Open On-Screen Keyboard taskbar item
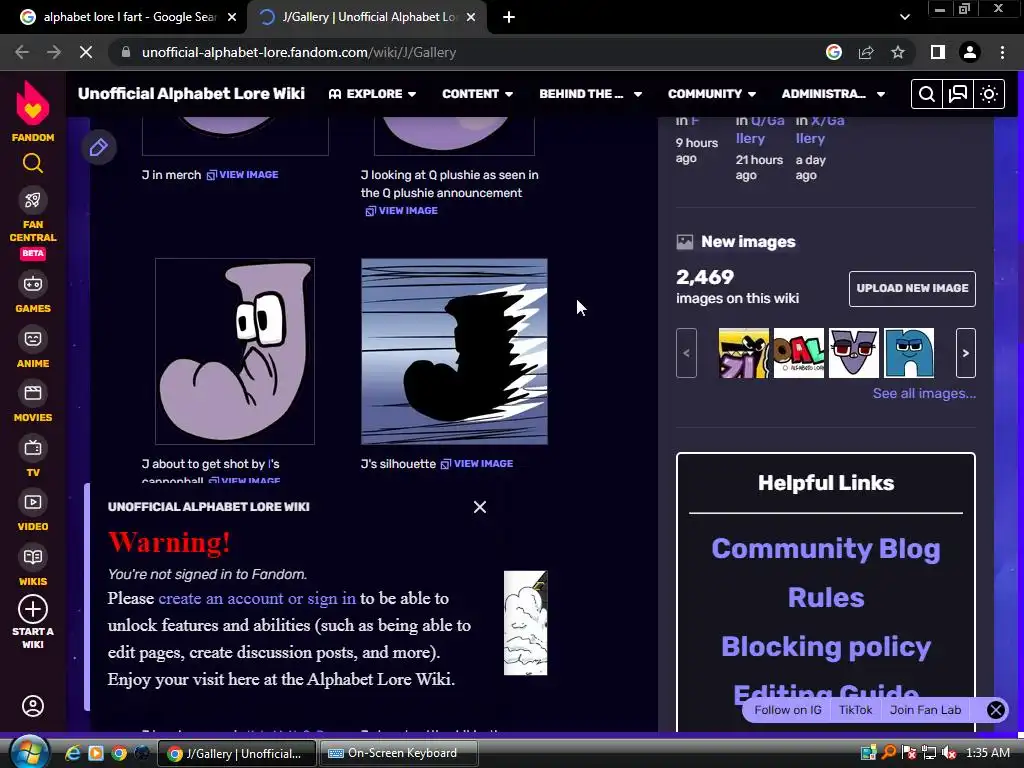Viewport: 1024px width, 768px height. pyautogui.click(x=398, y=753)
